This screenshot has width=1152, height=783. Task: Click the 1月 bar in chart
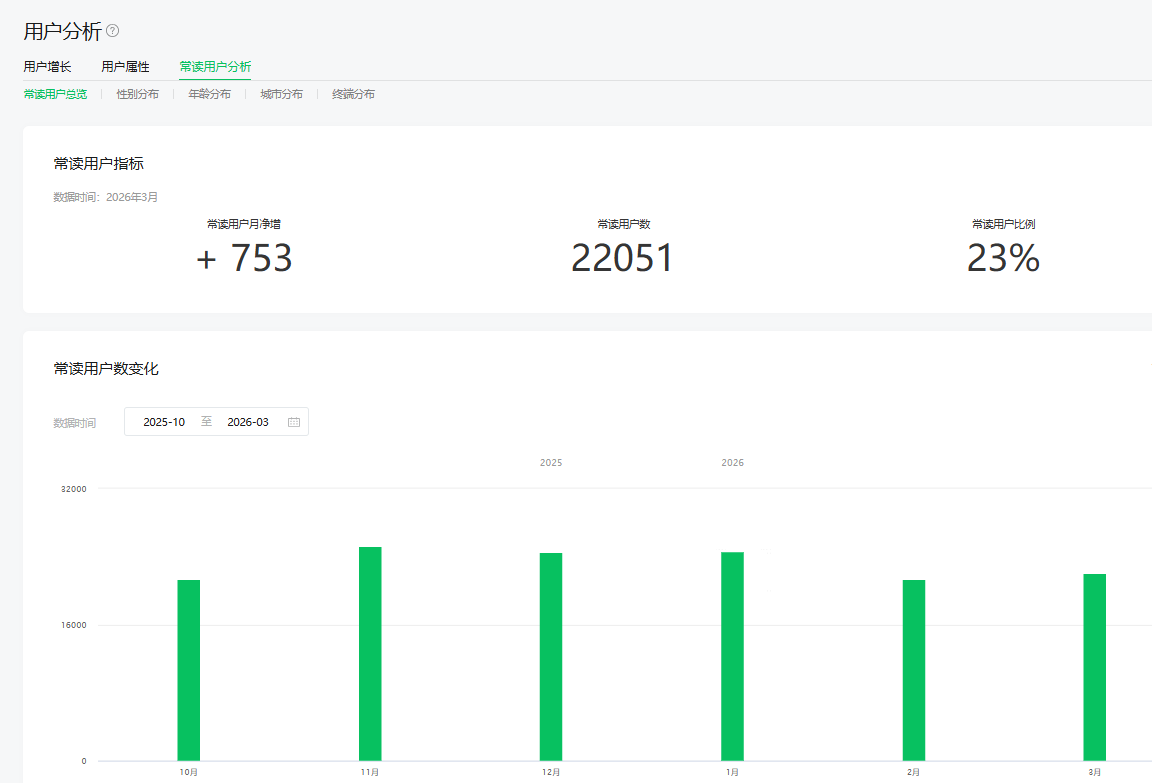[x=732, y=656]
